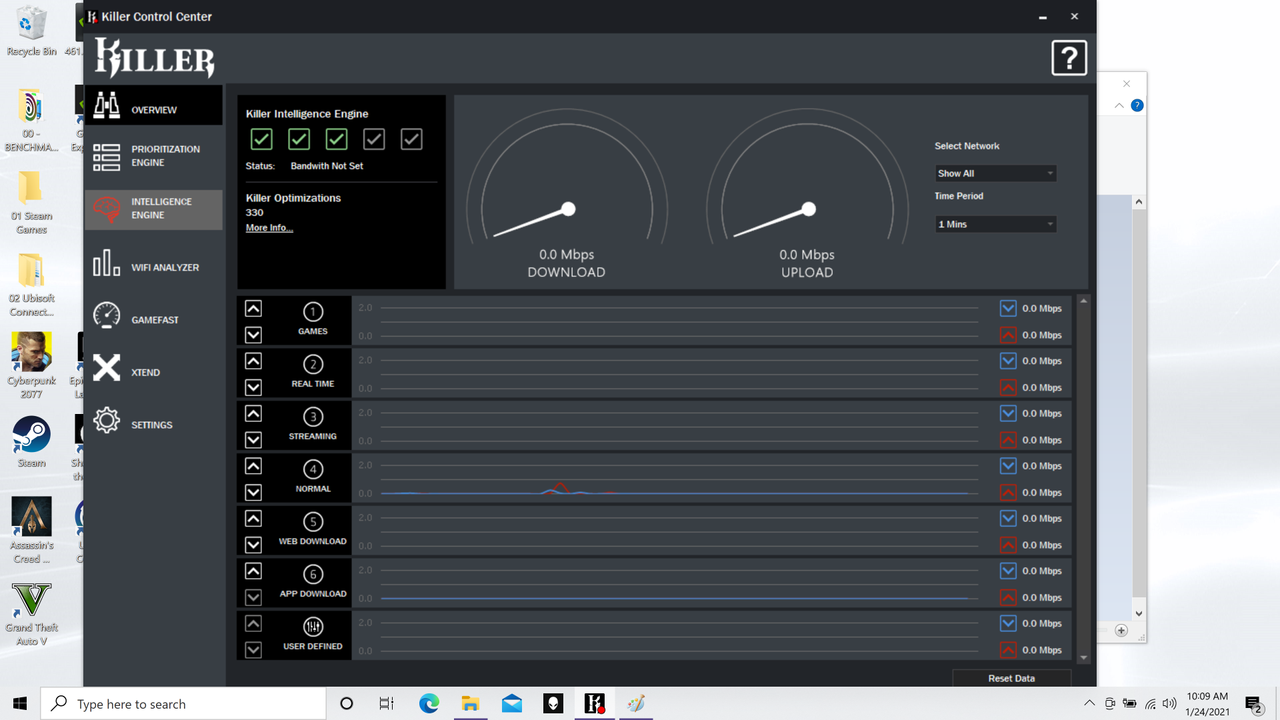Click the Normal priority 4 circle
Viewport: 1280px width, 720px height.
coord(313,470)
